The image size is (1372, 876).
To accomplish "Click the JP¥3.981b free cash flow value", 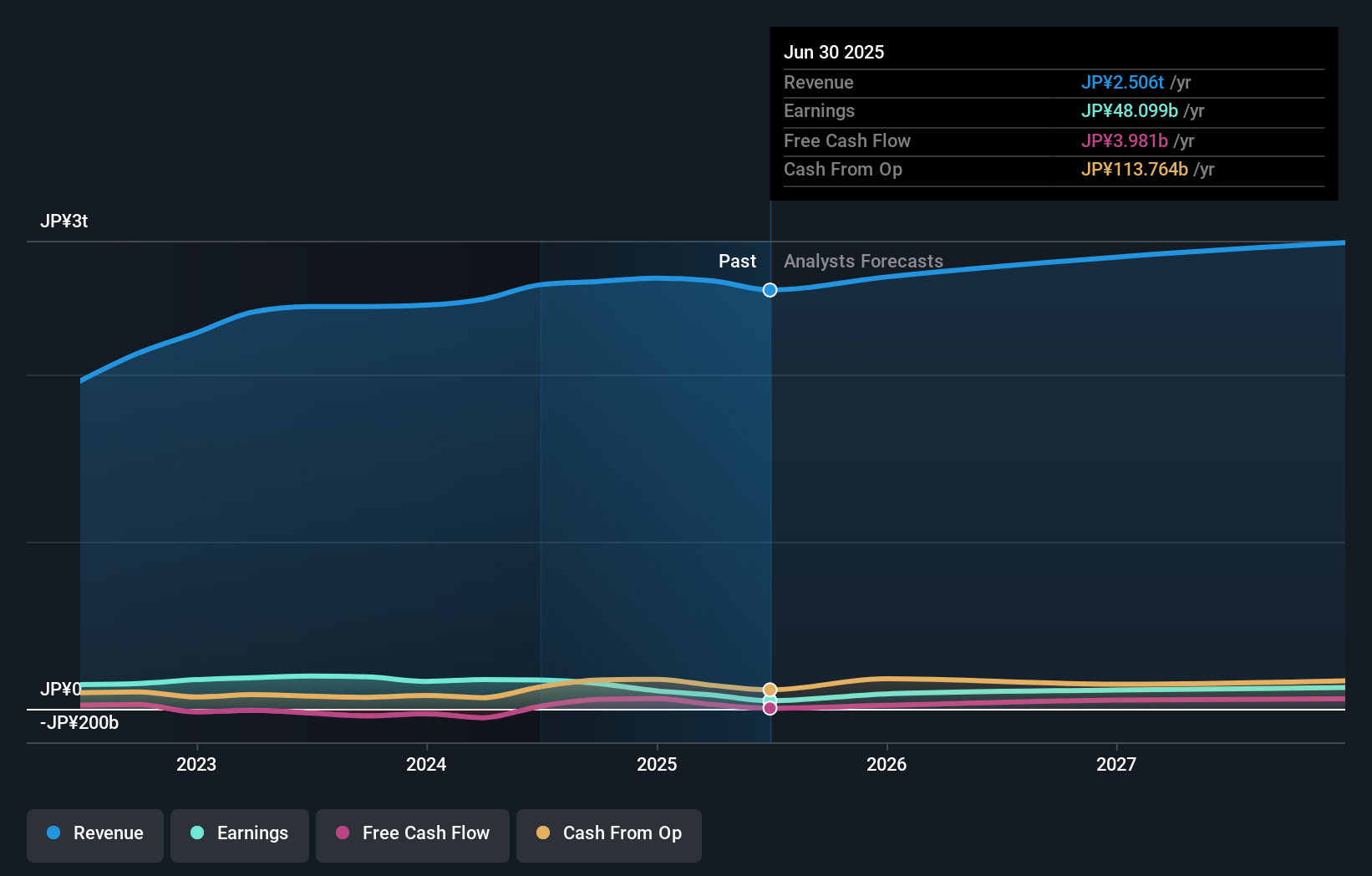I will tap(1125, 141).
